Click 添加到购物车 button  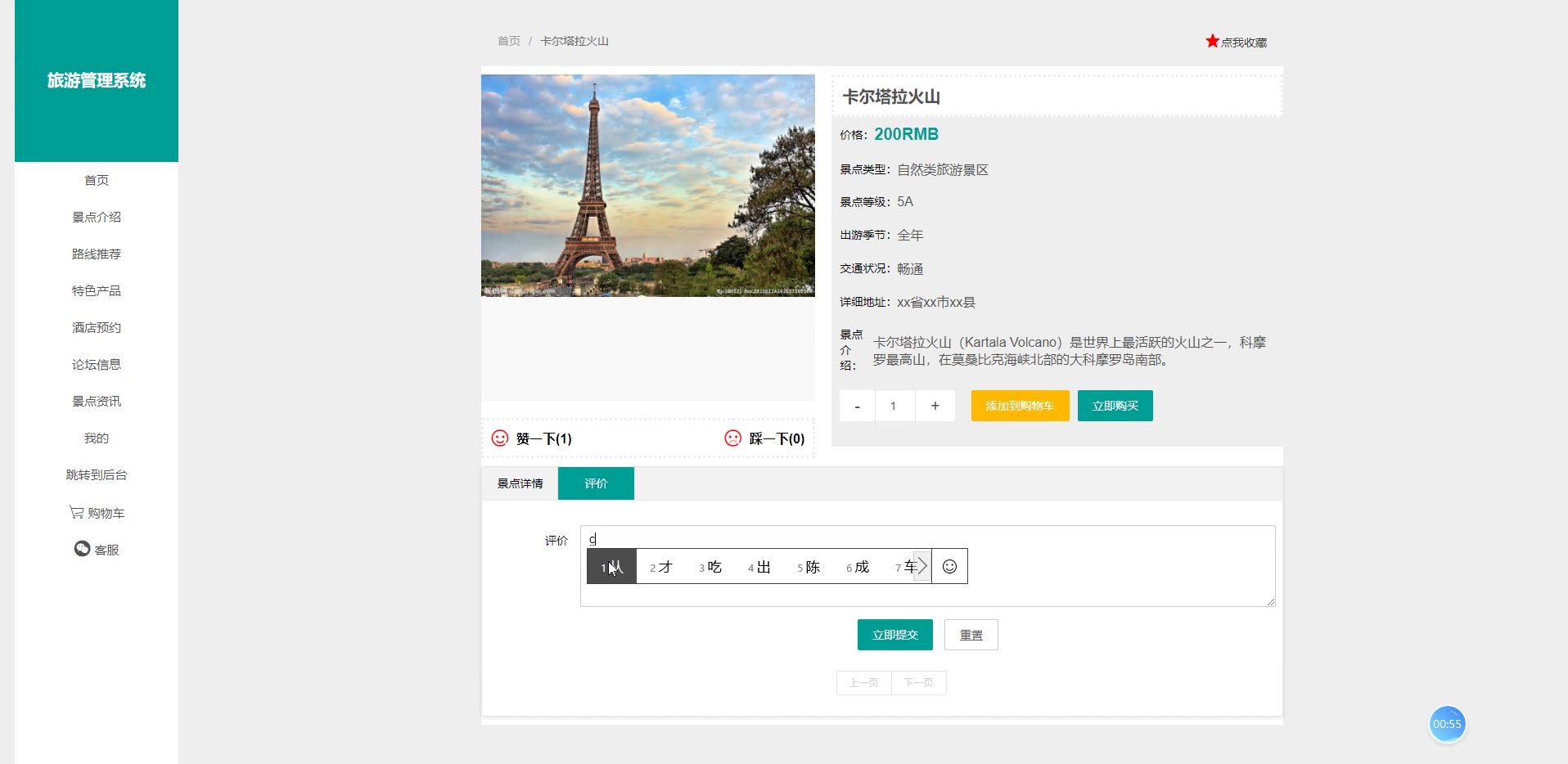pyautogui.click(x=1020, y=406)
